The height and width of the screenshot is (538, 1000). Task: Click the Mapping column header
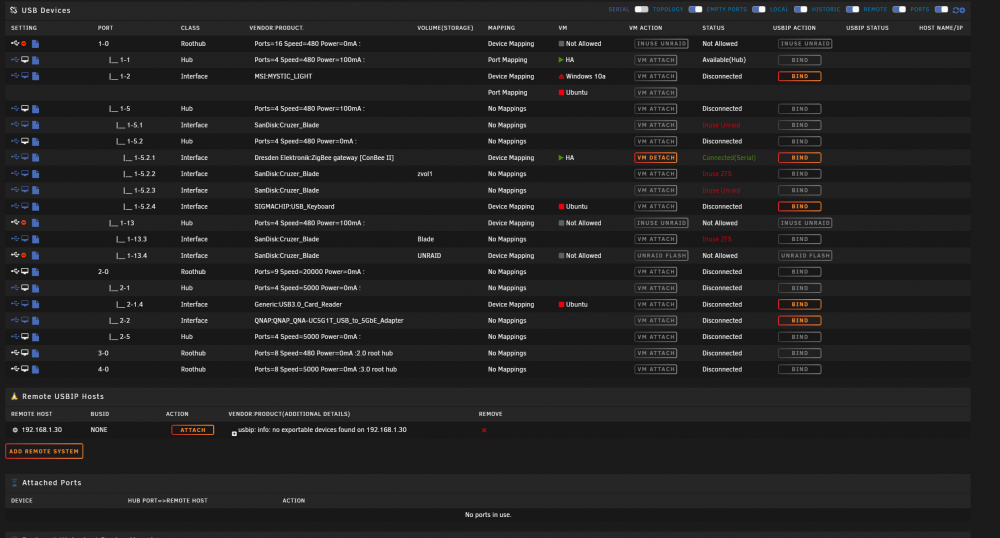[501, 28]
